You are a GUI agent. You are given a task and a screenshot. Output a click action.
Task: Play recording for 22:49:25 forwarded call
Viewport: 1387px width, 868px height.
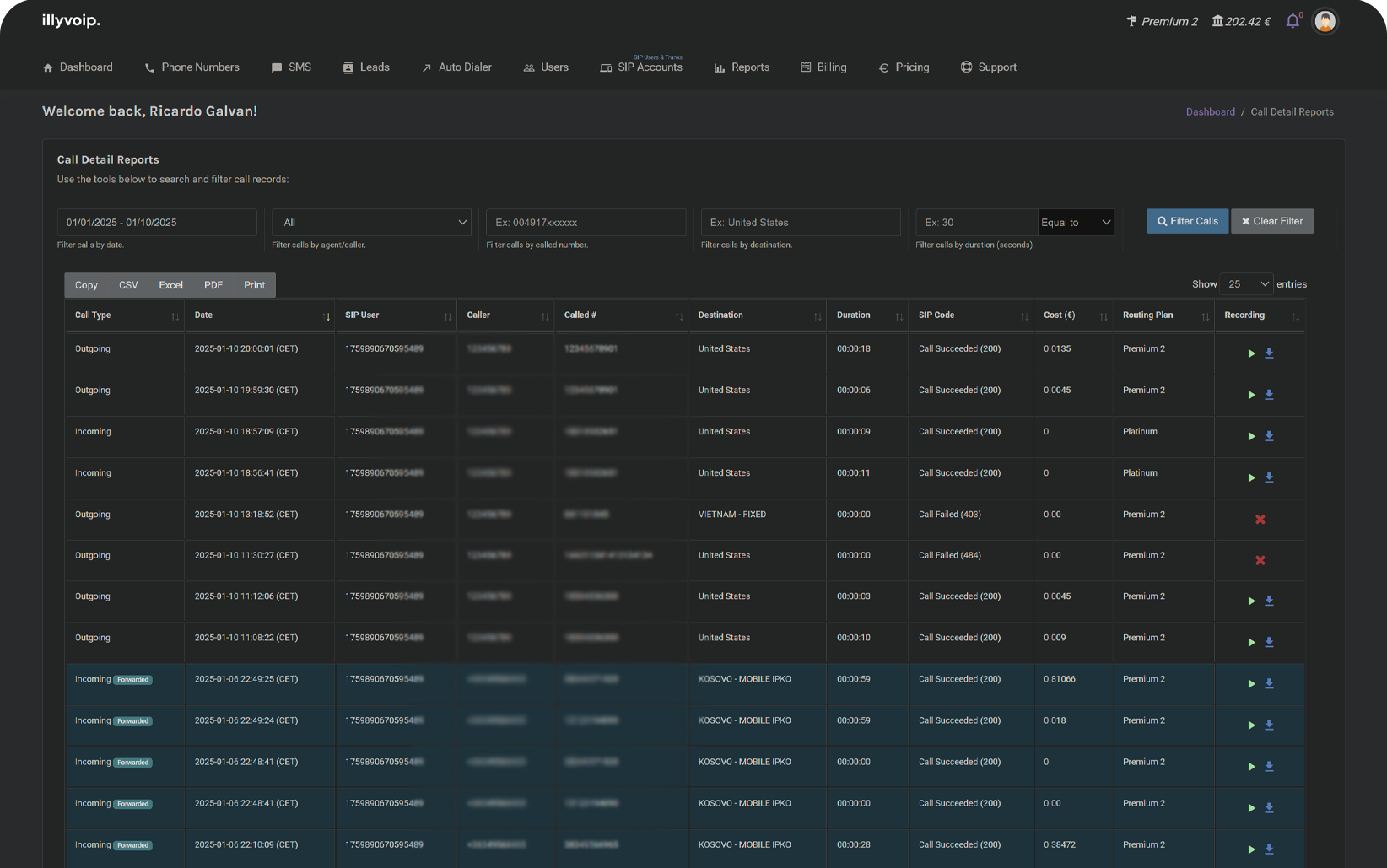click(1251, 683)
